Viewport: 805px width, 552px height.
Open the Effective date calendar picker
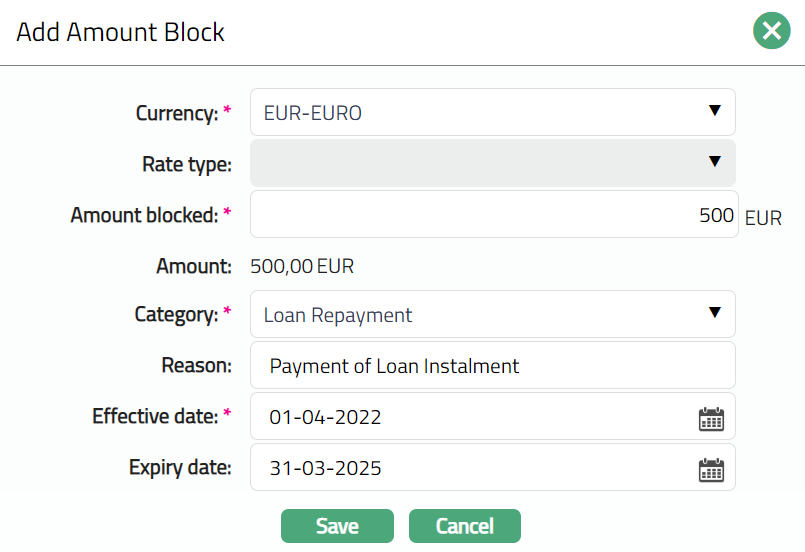(x=710, y=418)
